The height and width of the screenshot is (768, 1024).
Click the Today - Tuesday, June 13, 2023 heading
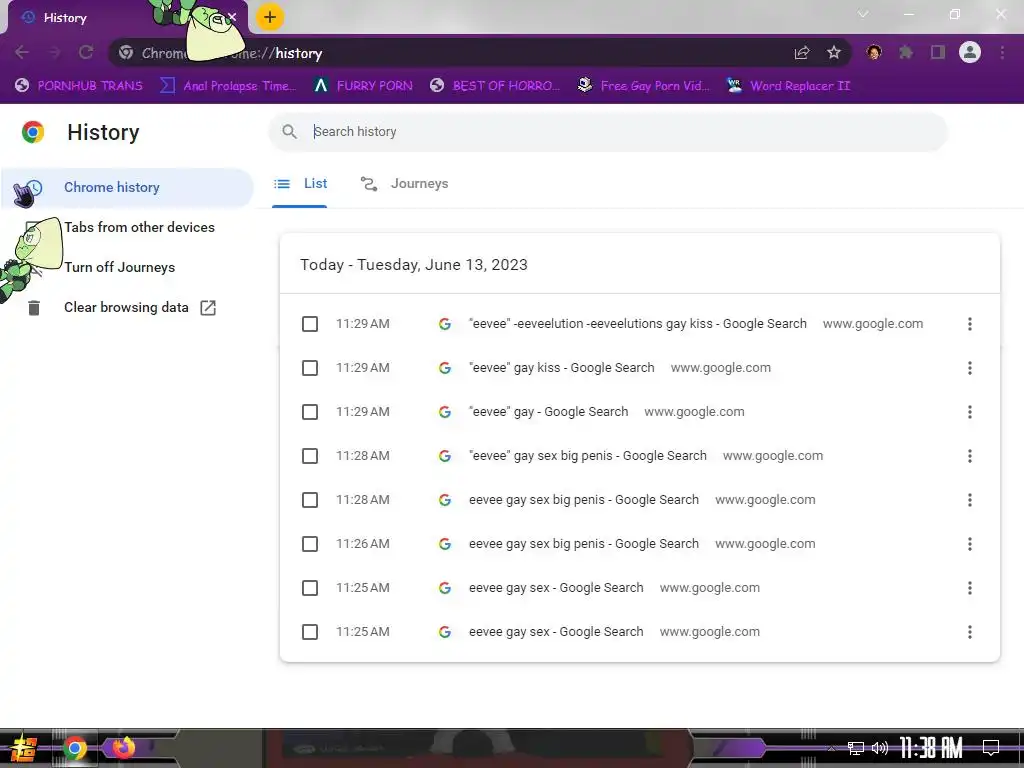coord(414,265)
